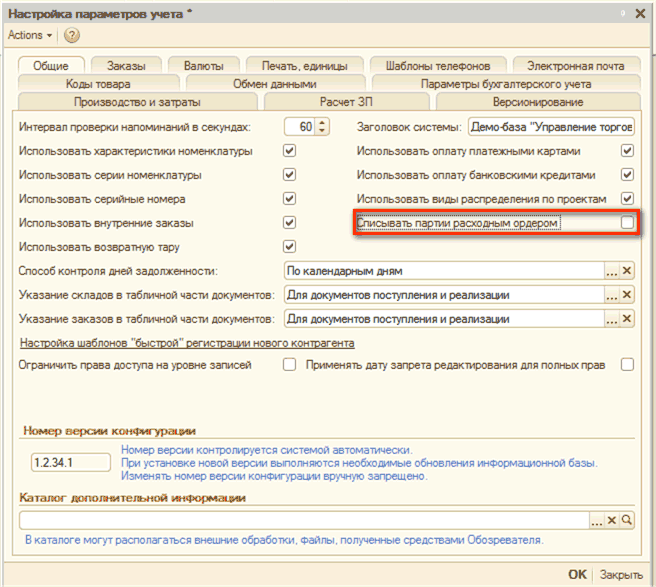Switch to the 'Валюты' tab
656x587 pixels.
click(x=204, y=66)
